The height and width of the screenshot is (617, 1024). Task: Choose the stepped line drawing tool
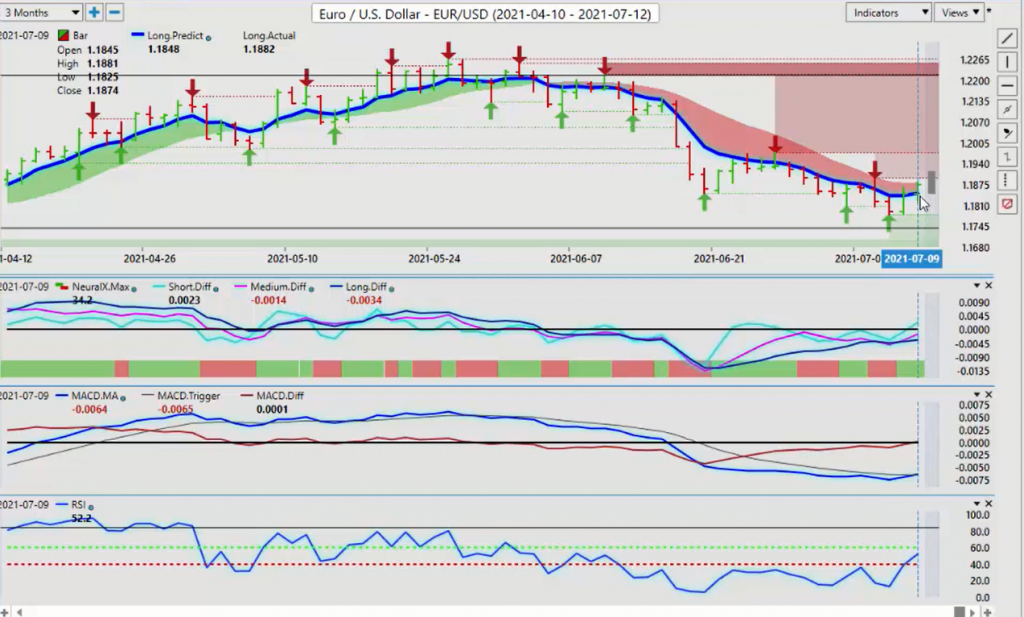(x=1008, y=157)
